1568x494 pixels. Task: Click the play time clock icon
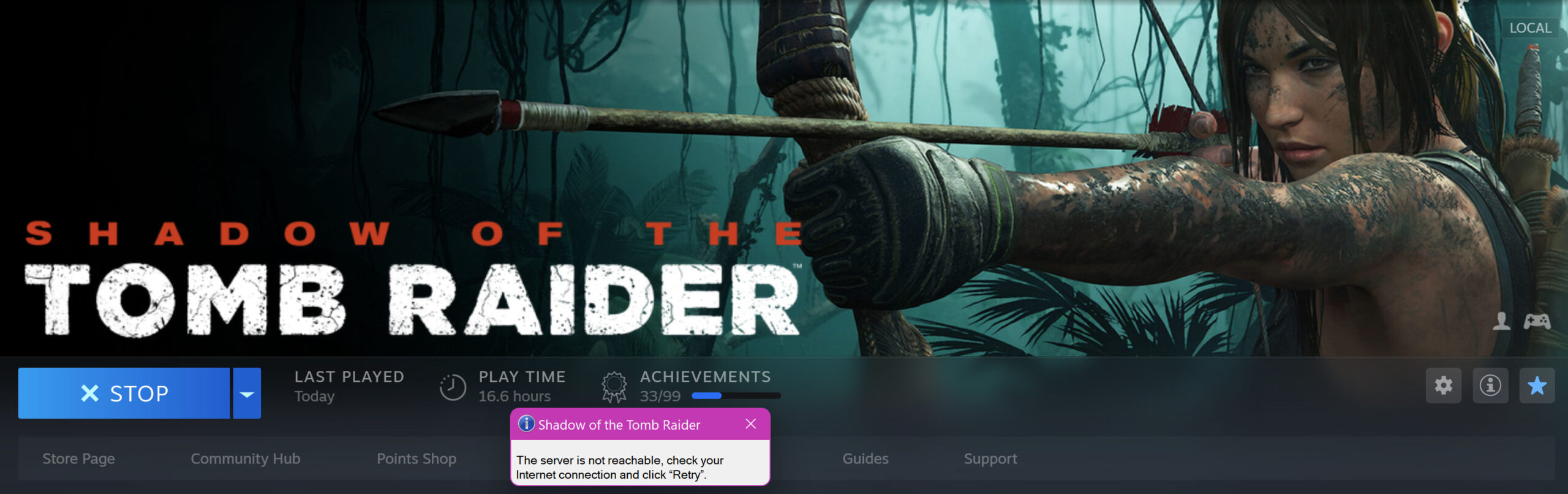point(453,387)
